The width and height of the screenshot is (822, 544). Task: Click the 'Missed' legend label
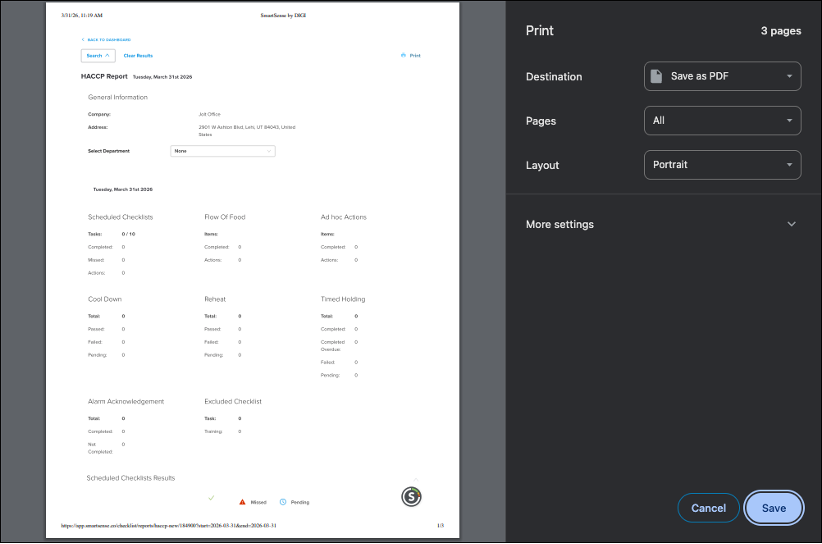coord(258,503)
